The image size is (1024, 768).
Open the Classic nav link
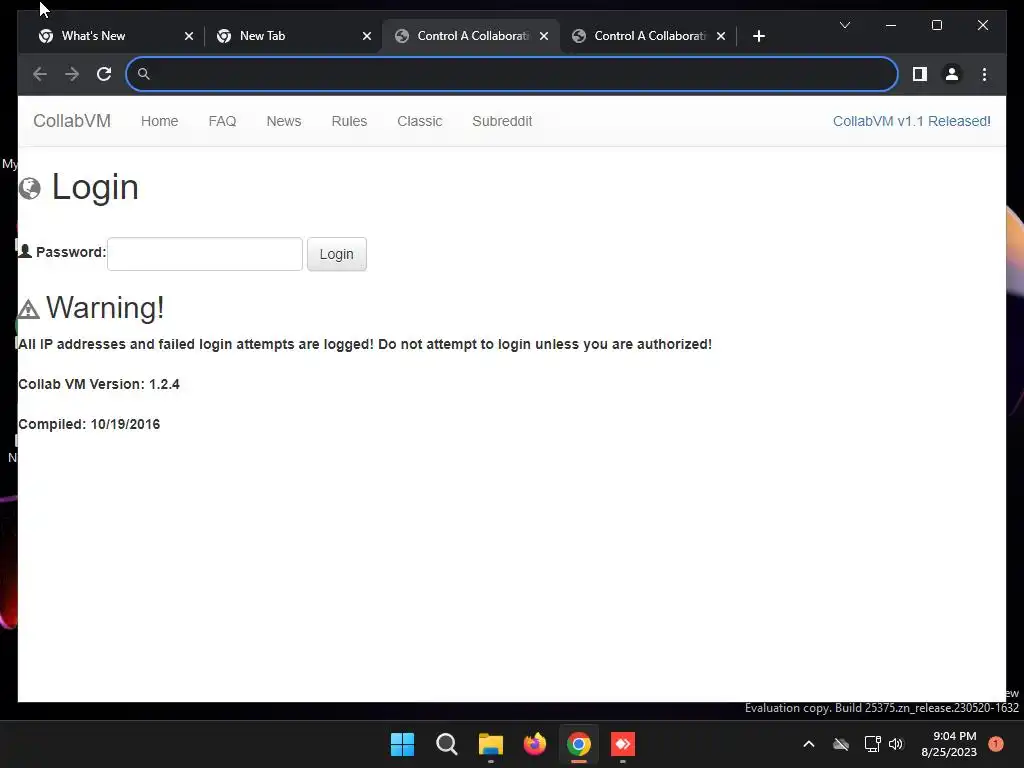pyautogui.click(x=419, y=121)
